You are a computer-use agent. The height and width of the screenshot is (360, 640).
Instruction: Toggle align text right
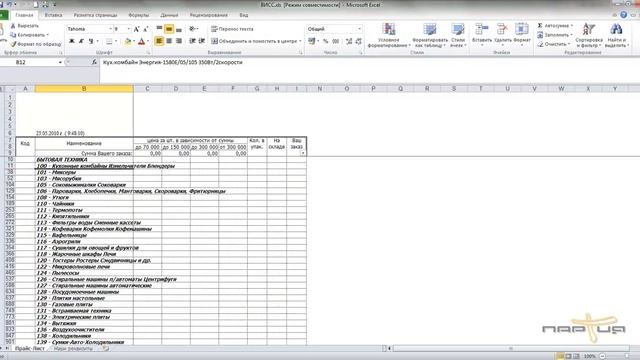(178, 41)
